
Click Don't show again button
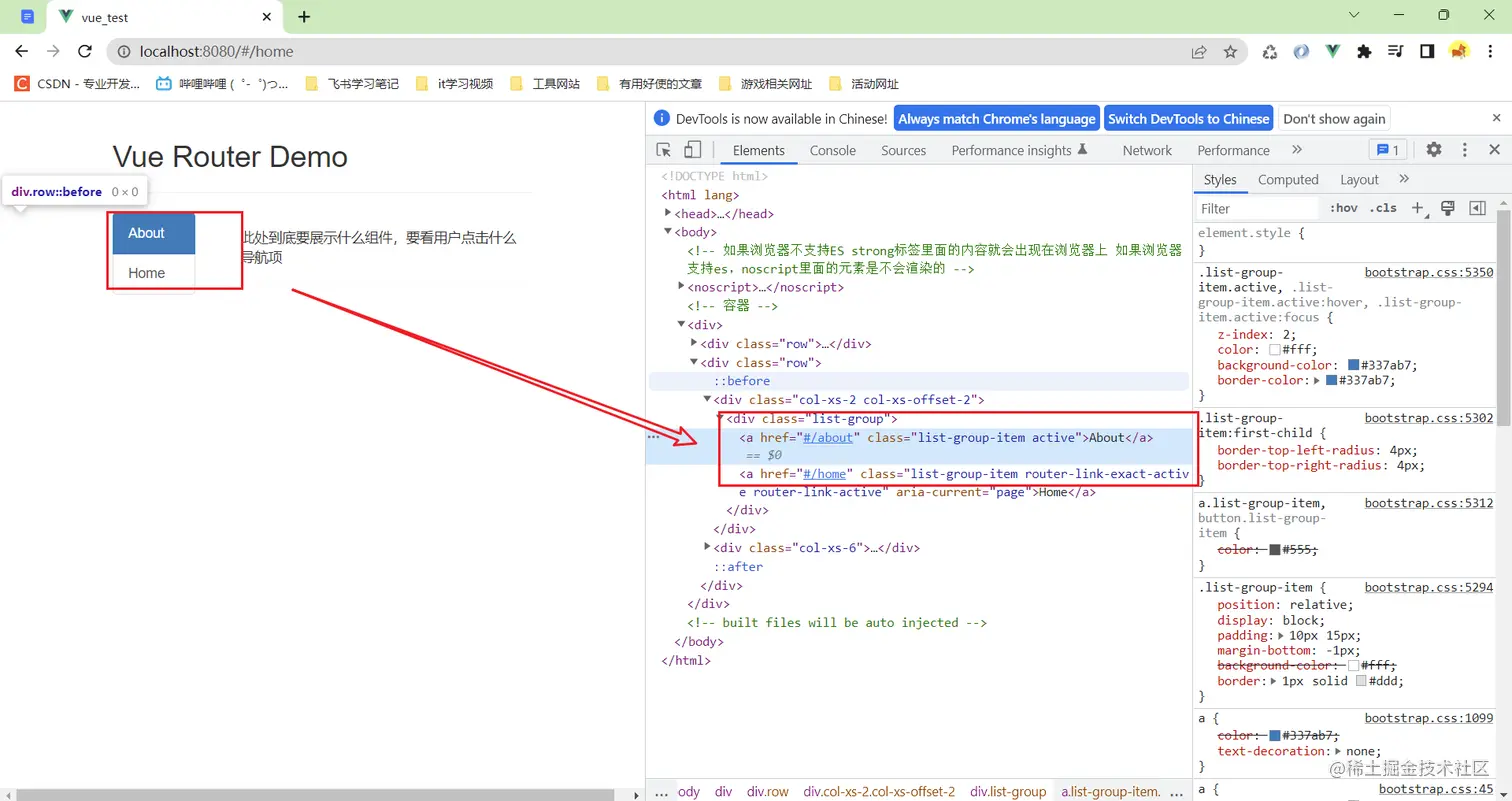[1334, 118]
